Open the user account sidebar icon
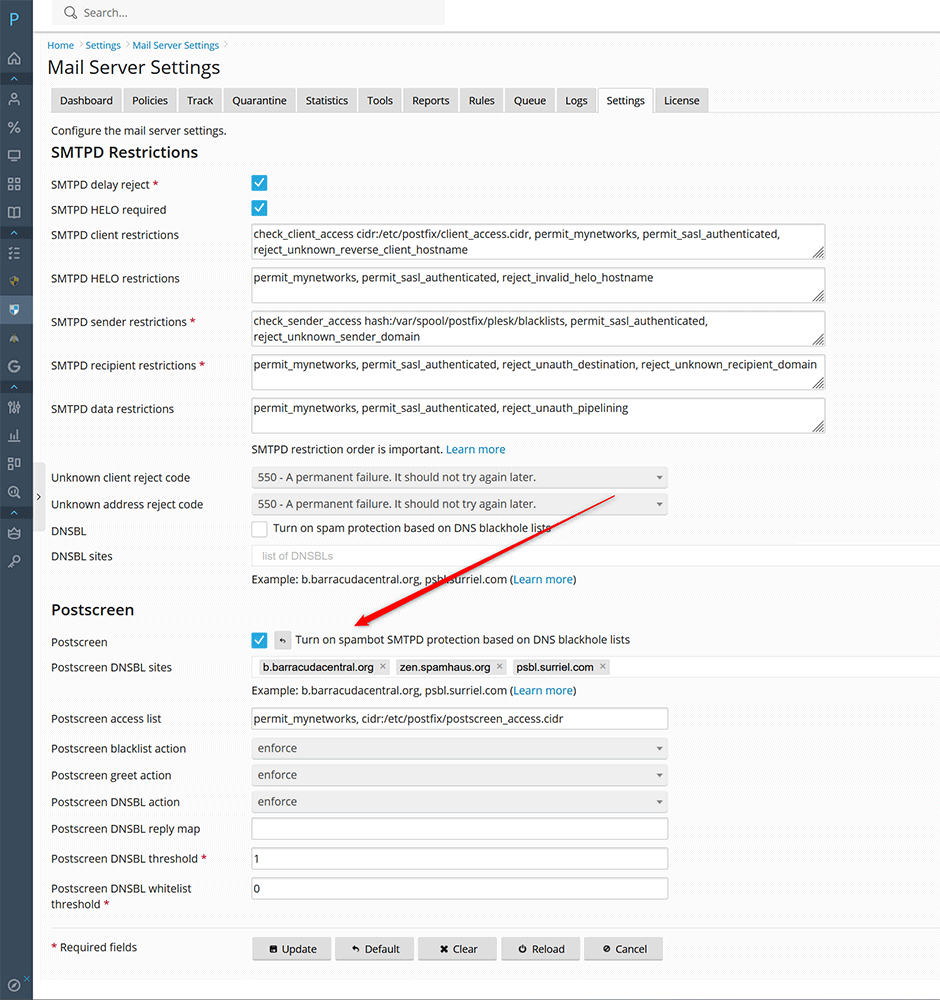 [x=14, y=99]
